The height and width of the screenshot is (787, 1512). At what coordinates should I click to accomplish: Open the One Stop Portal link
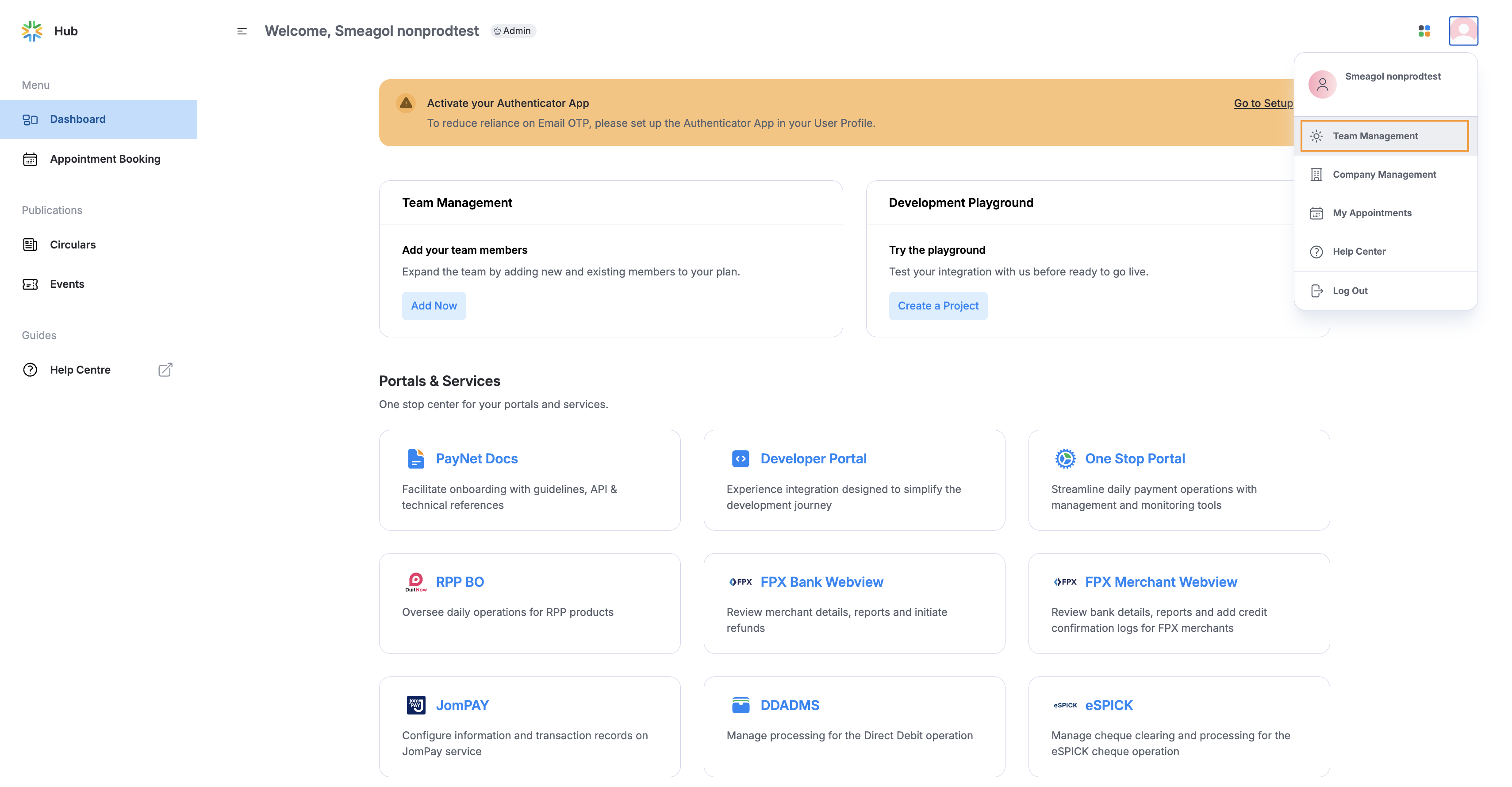tap(1135, 458)
